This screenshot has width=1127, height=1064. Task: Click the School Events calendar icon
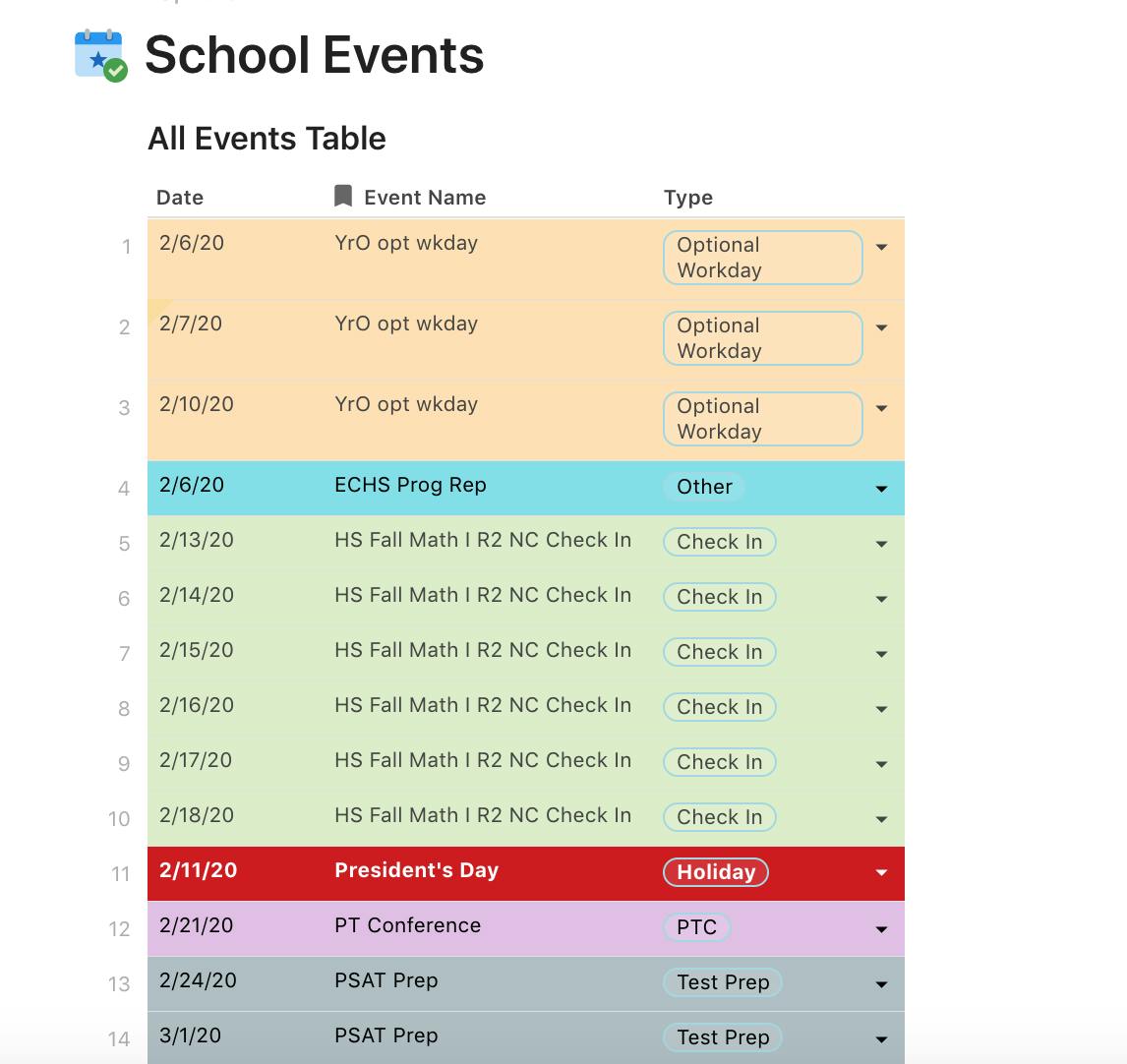[101, 55]
